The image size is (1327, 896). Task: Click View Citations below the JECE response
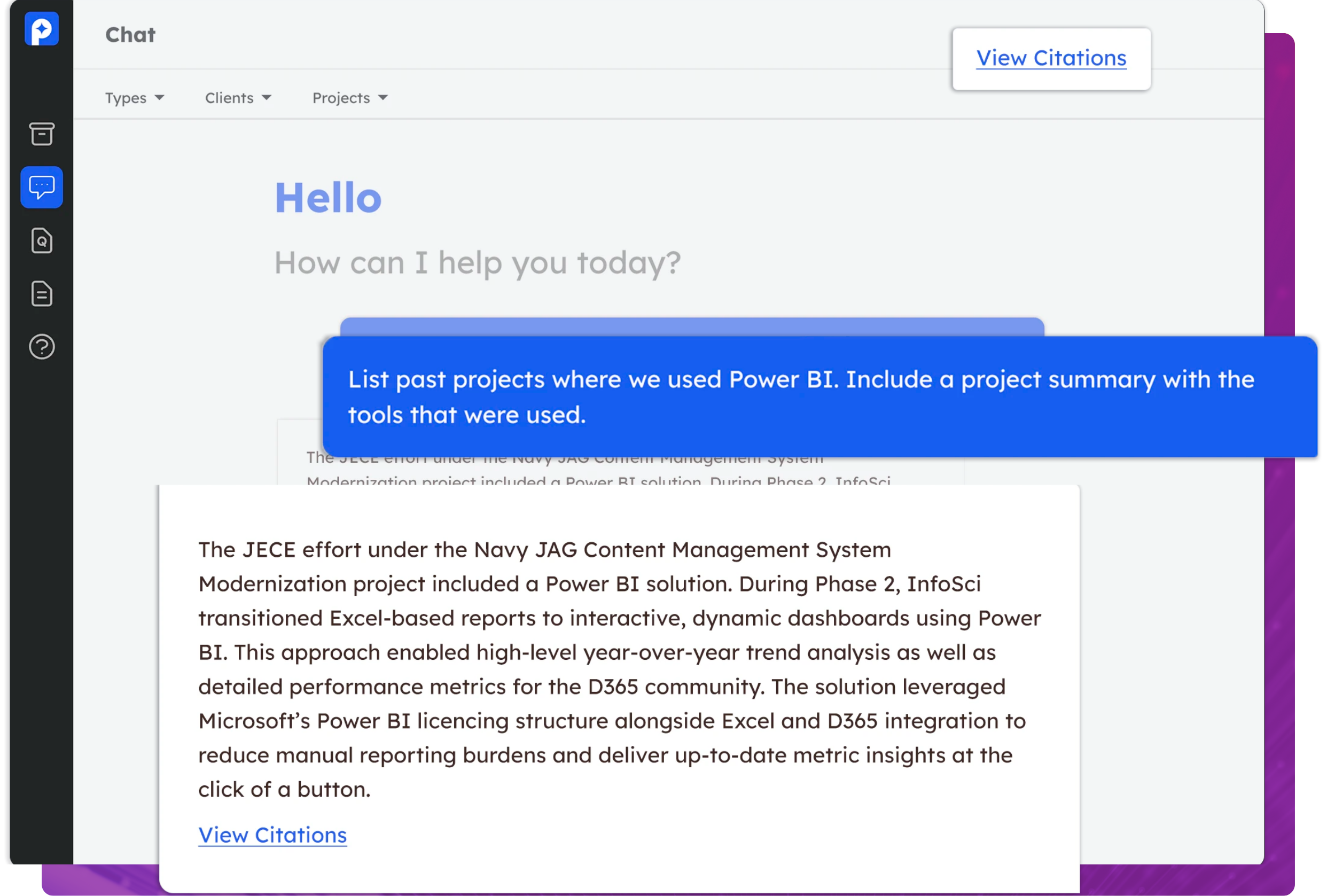pyautogui.click(x=273, y=835)
